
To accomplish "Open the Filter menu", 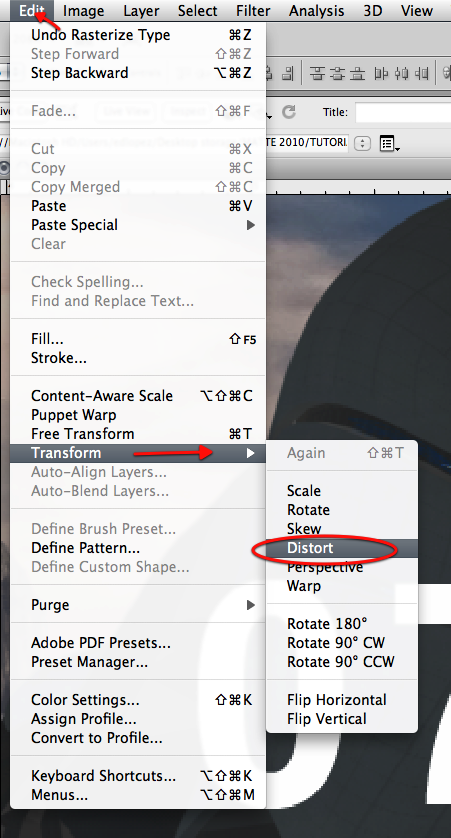I will tap(253, 10).
